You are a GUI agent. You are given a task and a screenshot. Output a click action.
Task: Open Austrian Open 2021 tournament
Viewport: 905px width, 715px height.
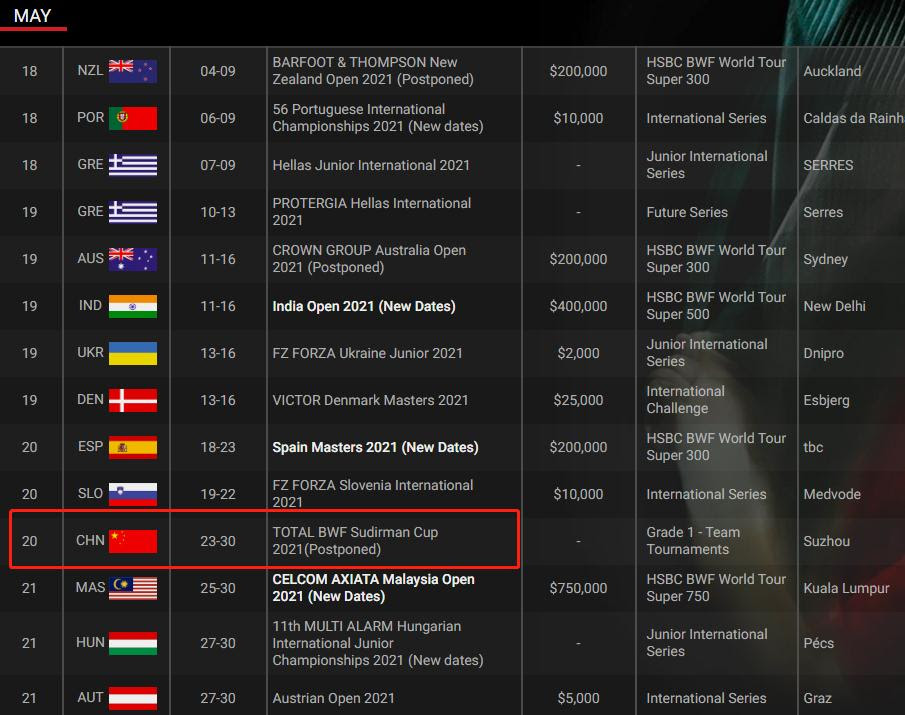point(333,698)
